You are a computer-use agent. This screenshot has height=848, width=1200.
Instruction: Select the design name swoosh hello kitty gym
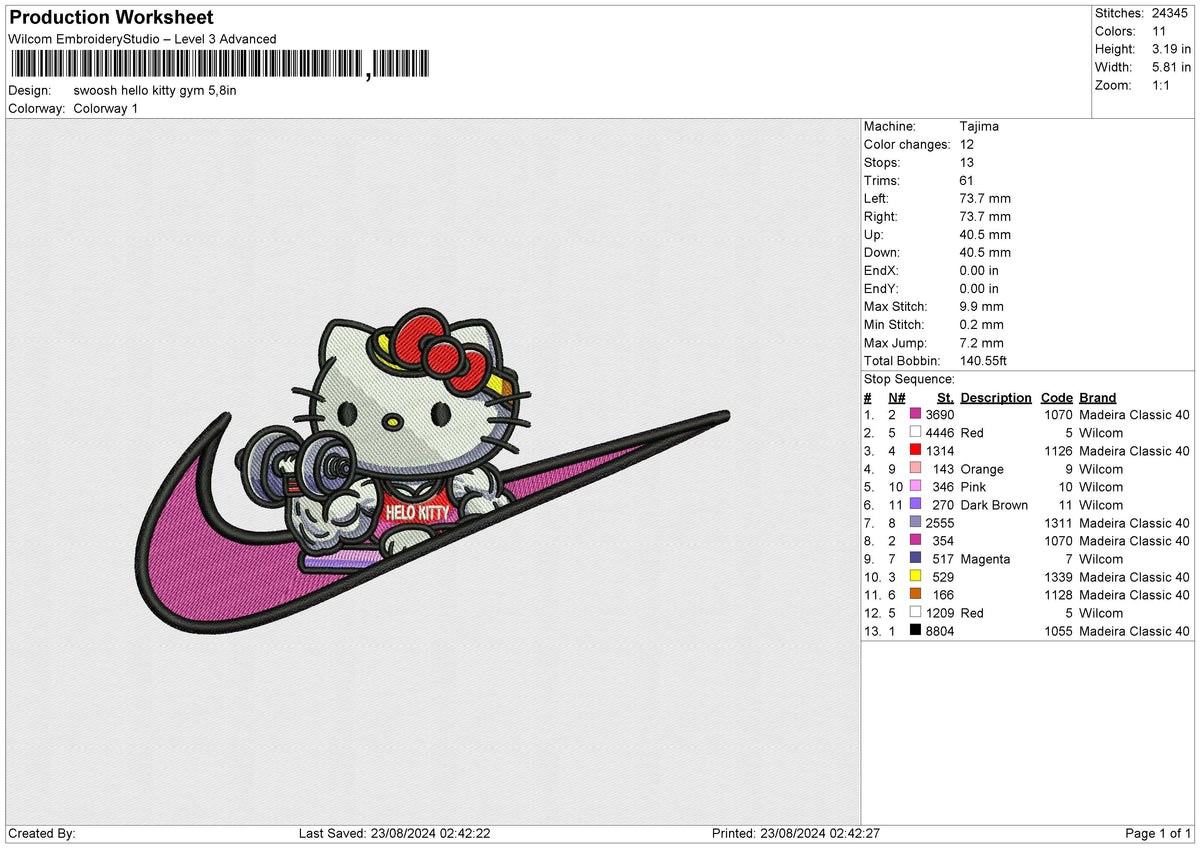coord(155,90)
